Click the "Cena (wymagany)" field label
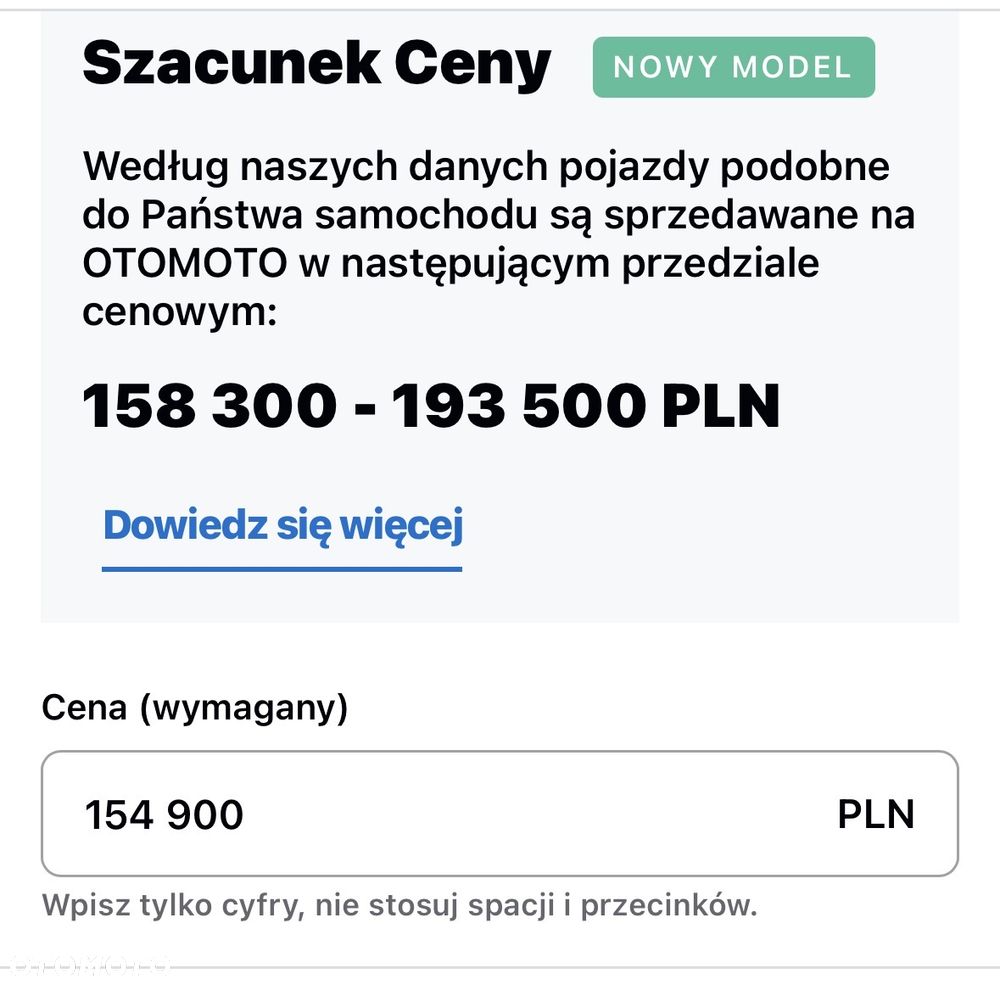This screenshot has height=986, width=1000. point(195,708)
